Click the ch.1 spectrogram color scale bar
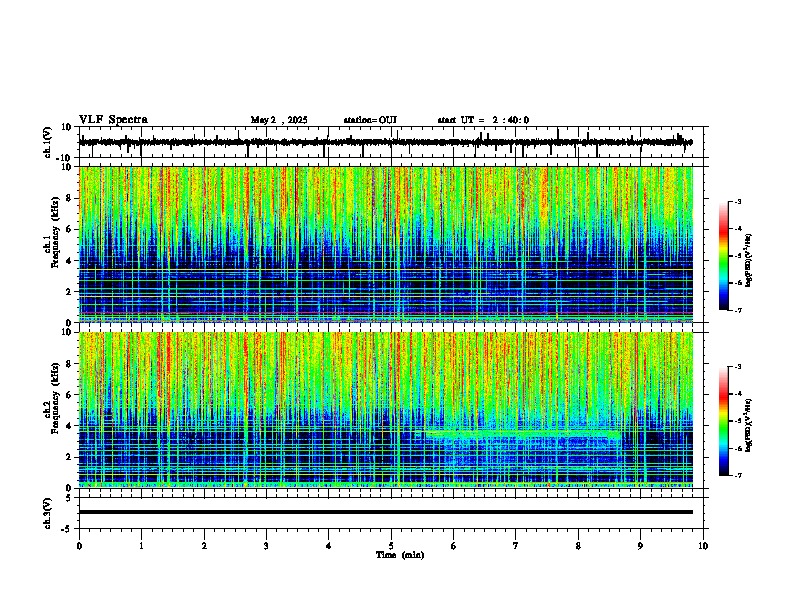The width and height of the screenshot is (792, 612). 724,256
